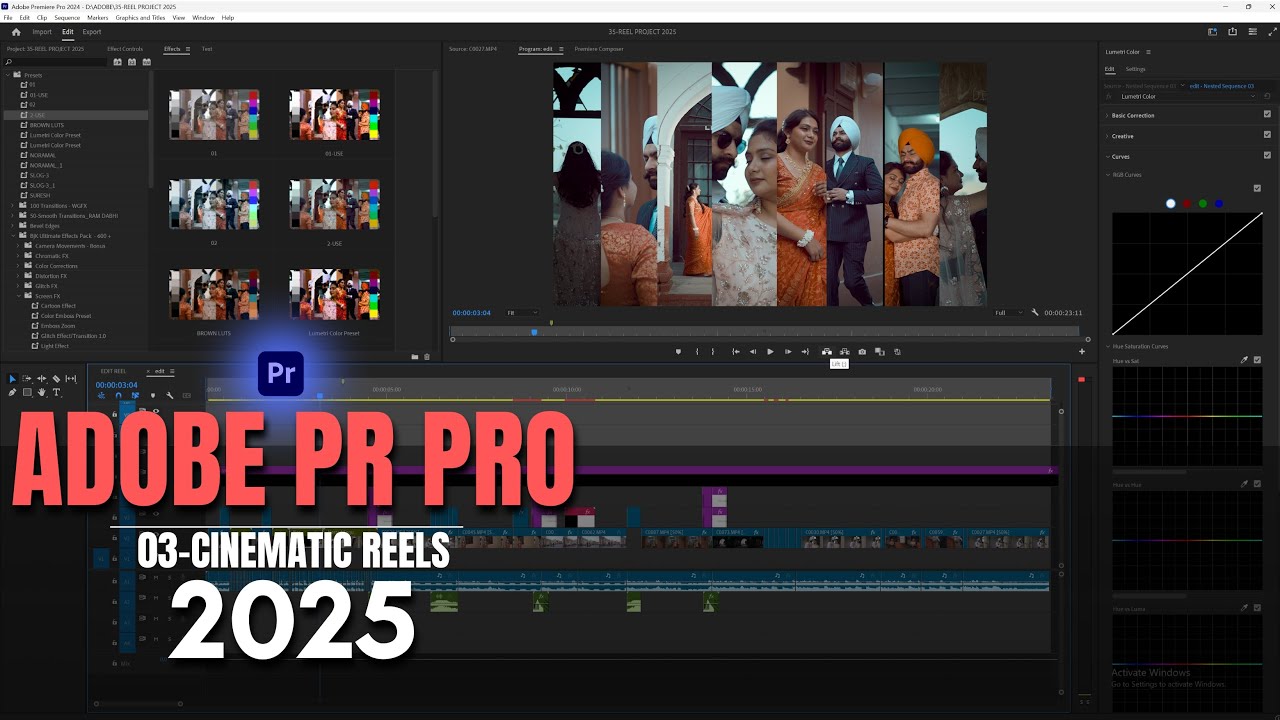Select the BROWN LUTS preset in tree
The image size is (1280, 720).
tap(46, 125)
